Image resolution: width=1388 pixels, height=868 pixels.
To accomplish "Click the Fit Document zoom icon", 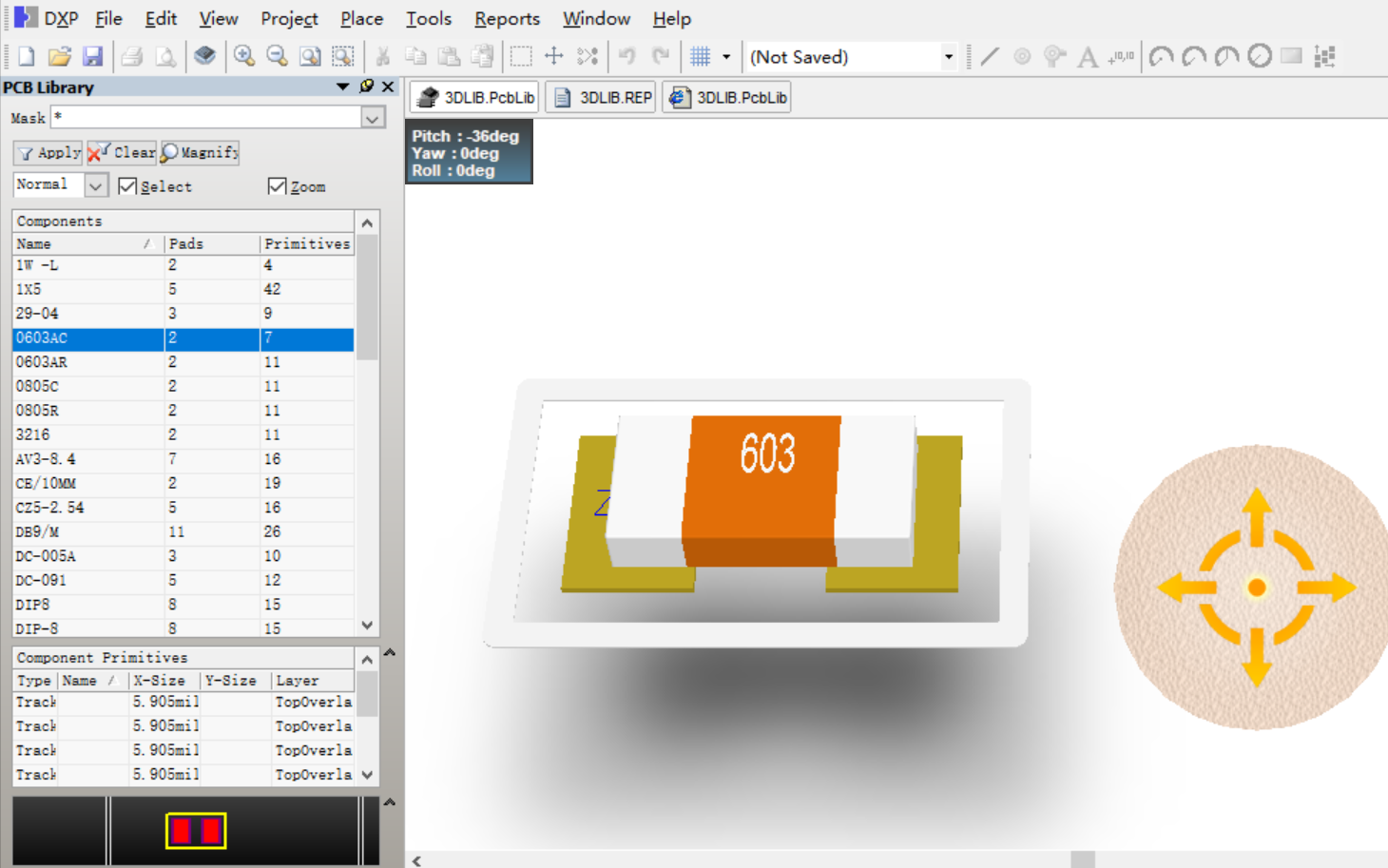I will click(x=310, y=56).
